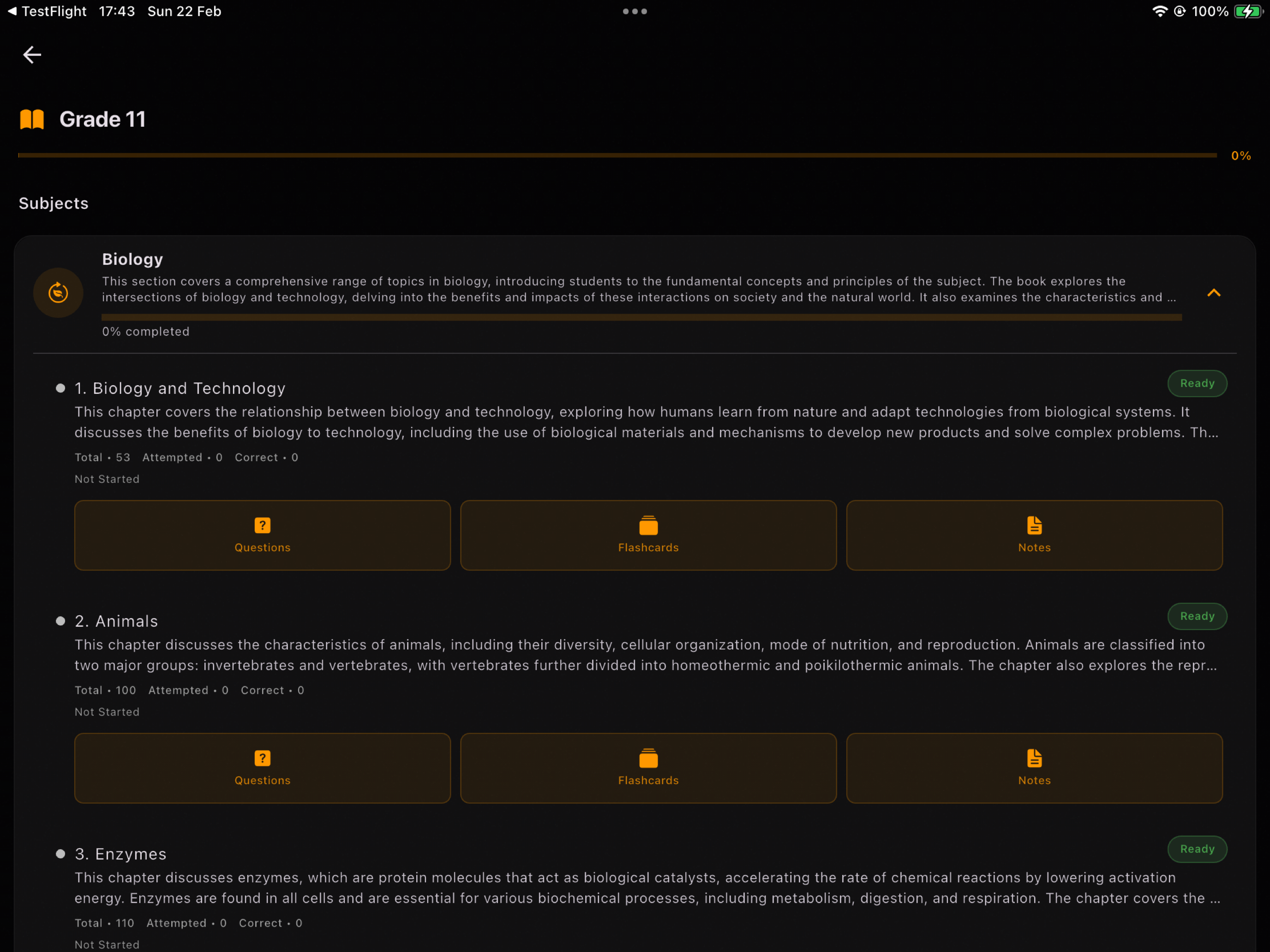Image resolution: width=1270 pixels, height=952 pixels.
Task: Tap the bullet dot beside Enzymes chapter
Action: (60, 854)
